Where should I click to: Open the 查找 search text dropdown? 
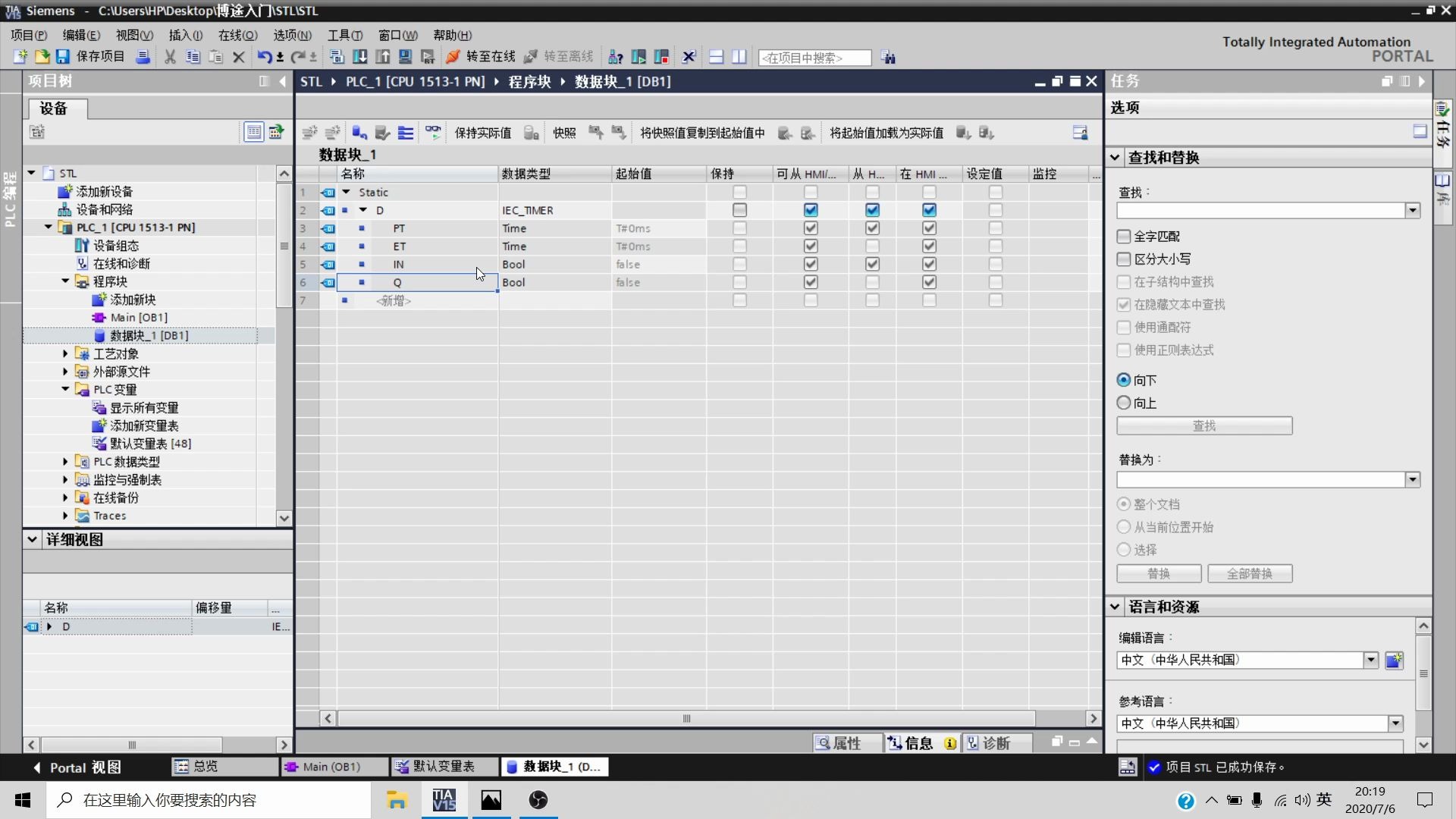pyautogui.click(x=1412, y=211)
